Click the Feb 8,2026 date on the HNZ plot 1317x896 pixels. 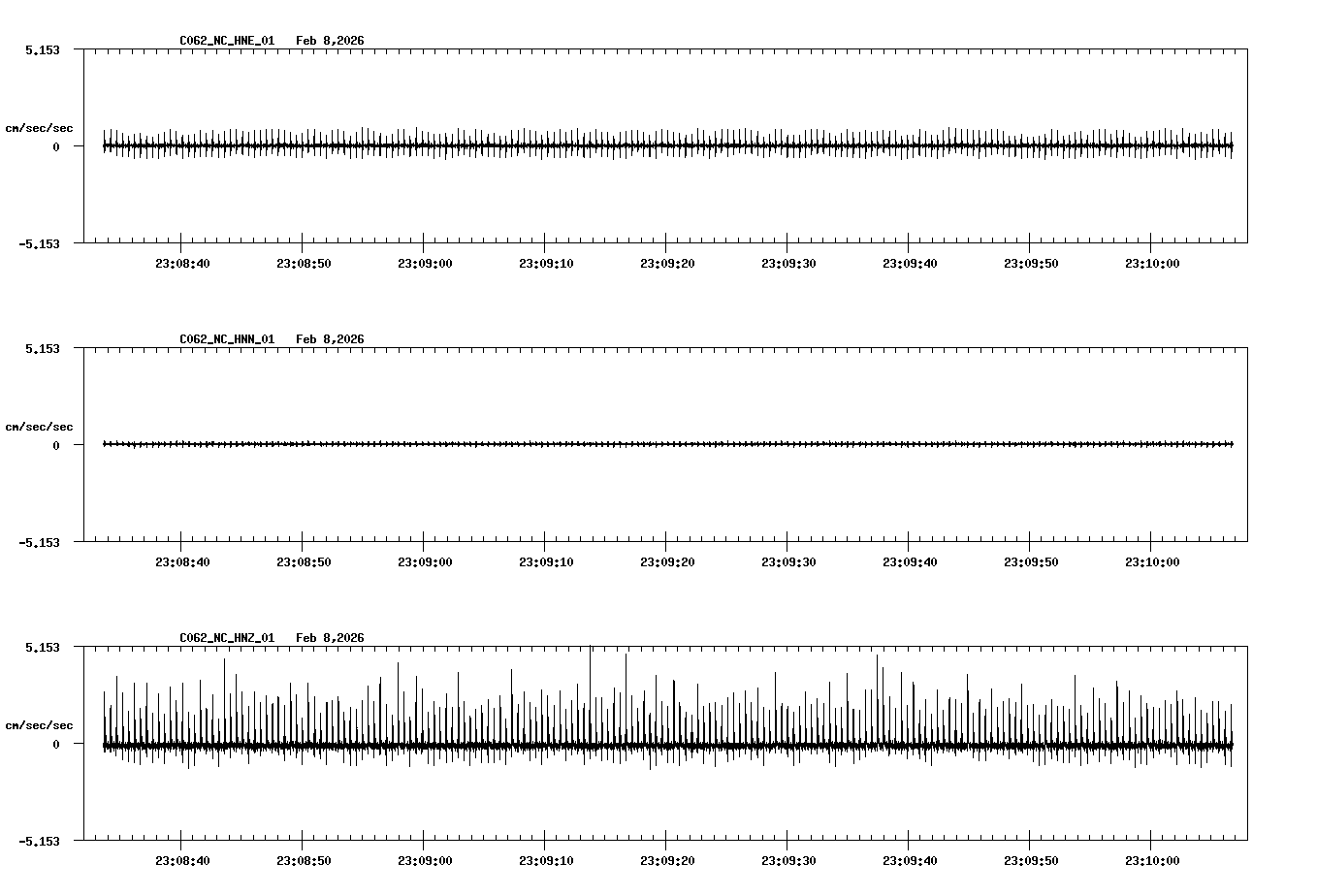pos(330,638)
